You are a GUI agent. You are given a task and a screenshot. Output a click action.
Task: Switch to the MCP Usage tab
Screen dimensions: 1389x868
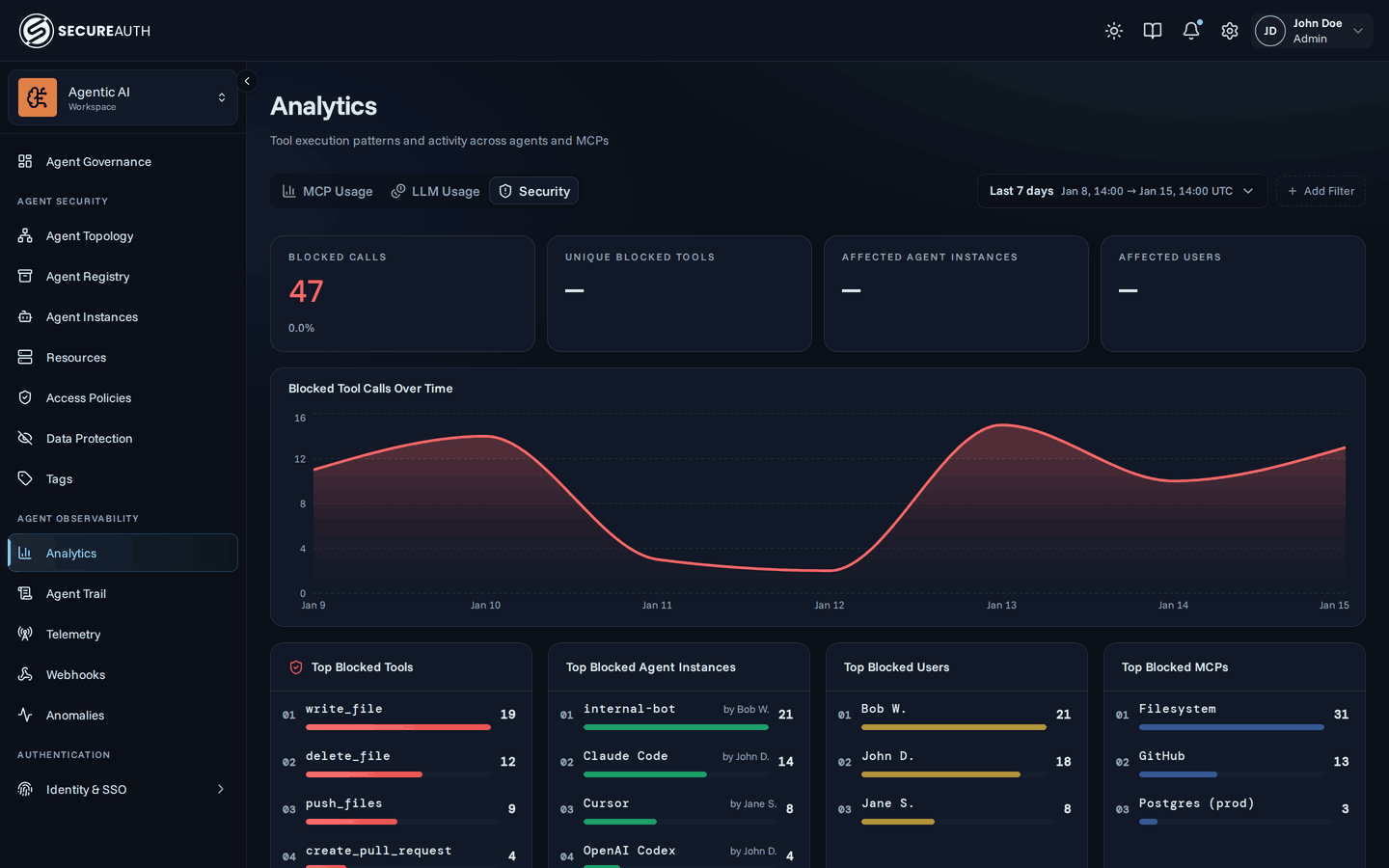click(x=327, y=191)
